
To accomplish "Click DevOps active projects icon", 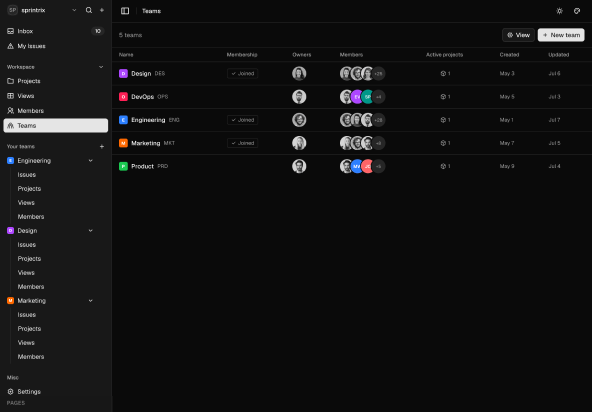I will click(443, 97).
